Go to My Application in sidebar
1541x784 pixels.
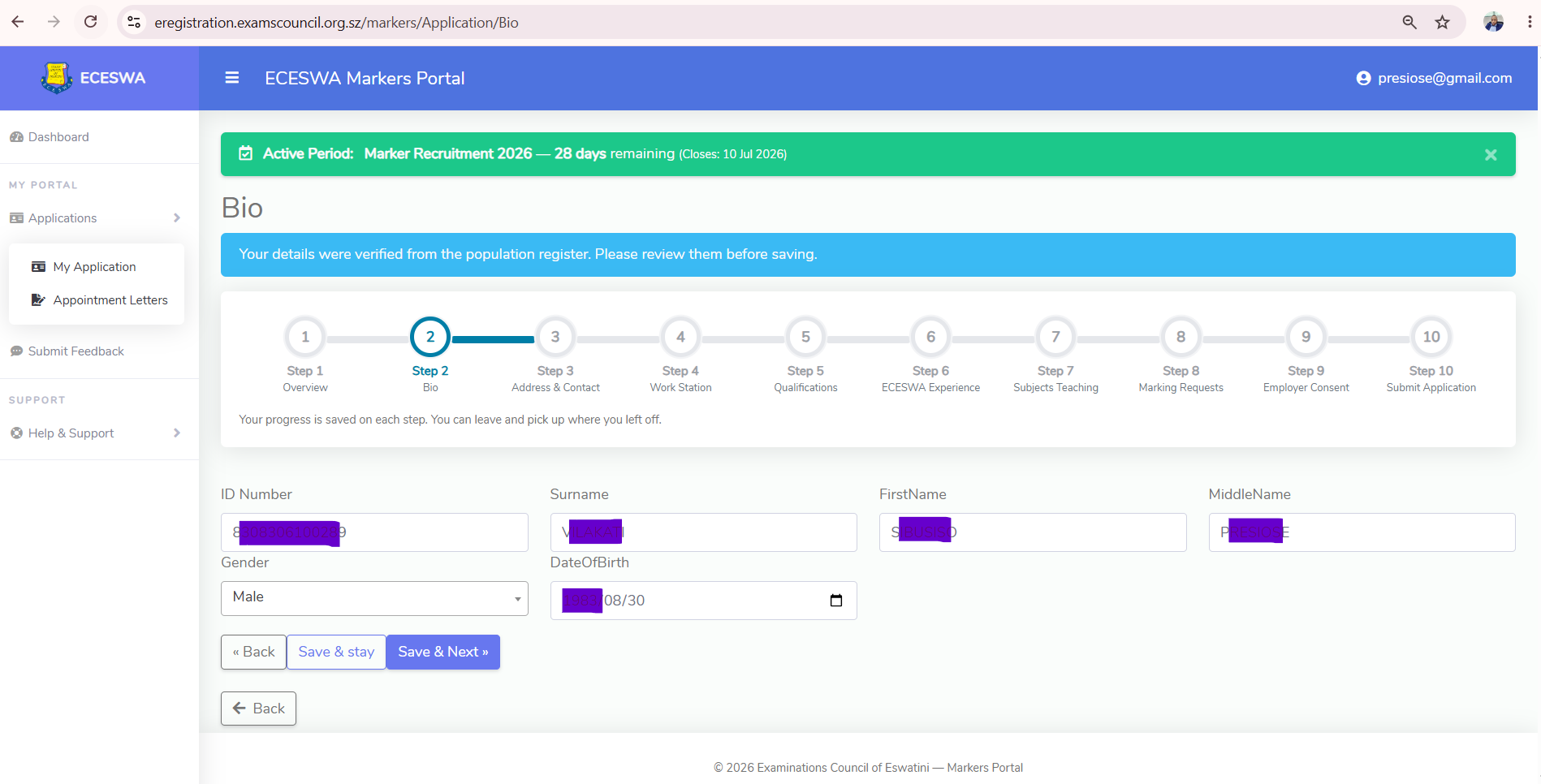click(x=96, y=266)
